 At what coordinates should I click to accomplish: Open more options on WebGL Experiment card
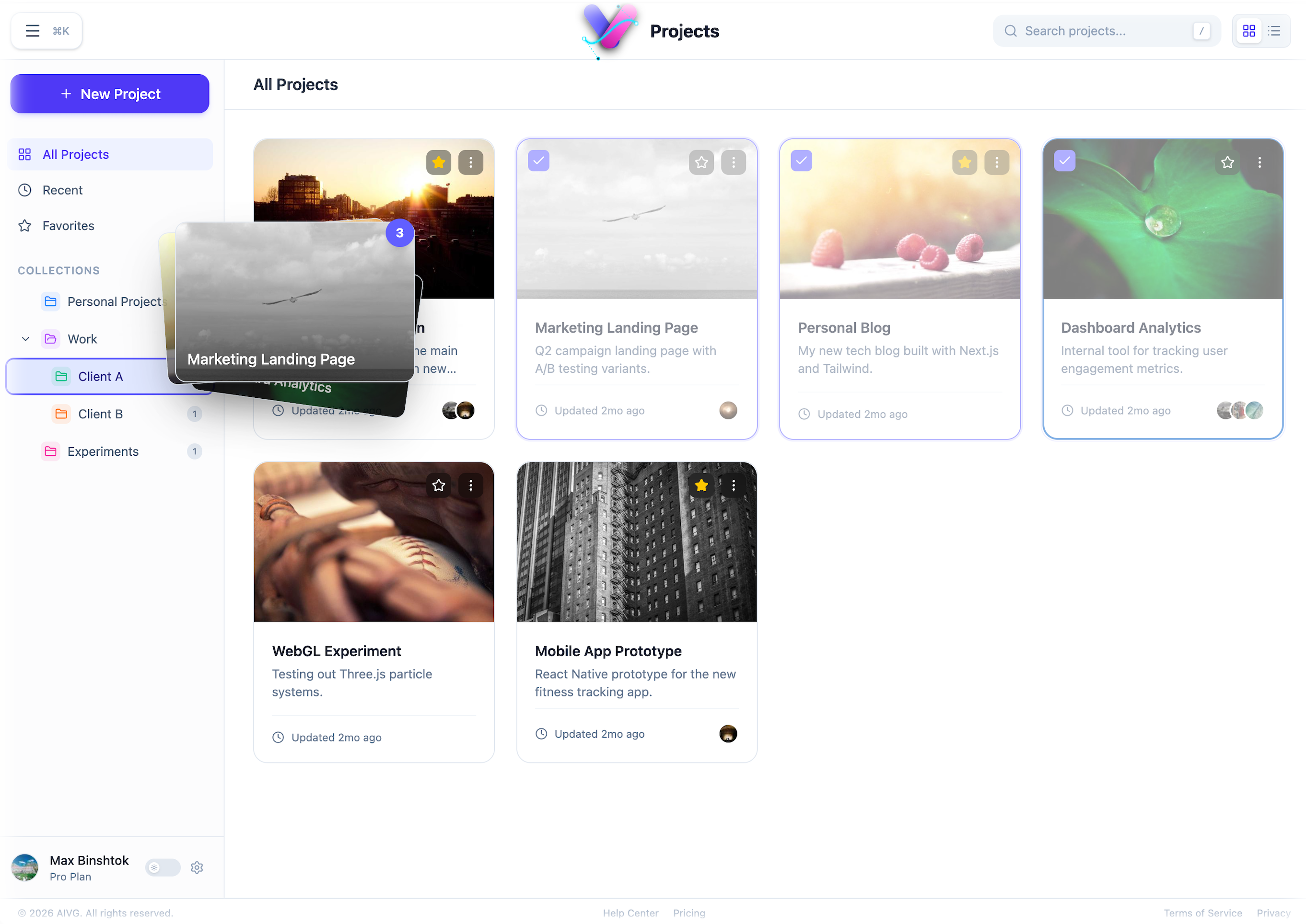[x=470, y=485]
